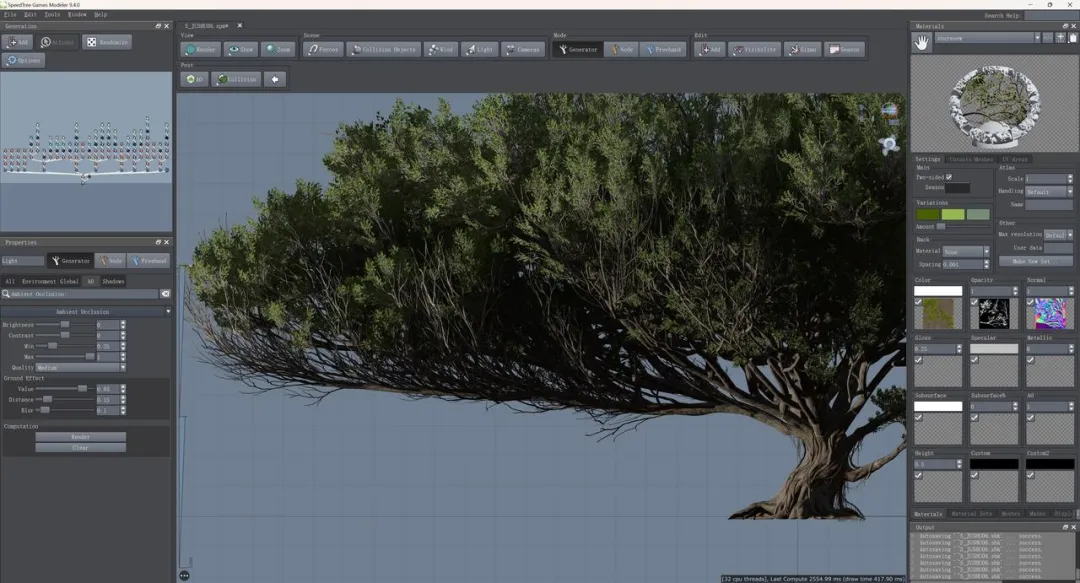The width and height of the screenshot is (1080, 583).
Task: Open the Collision Objects scene tool
Action: pos(384,49)
